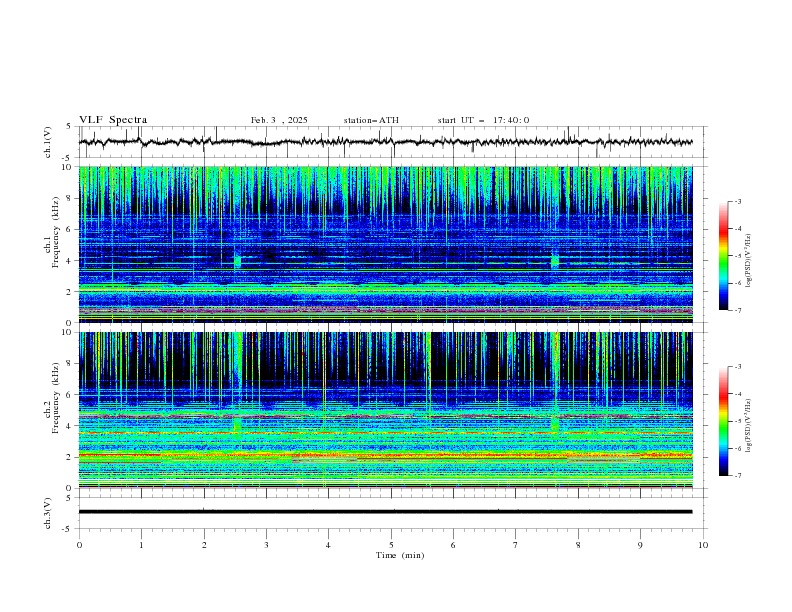The height and width of the screenshot is (612, 792).
Task: Click the ch.1 PSD color scale bar
Action: coord(723,256)
